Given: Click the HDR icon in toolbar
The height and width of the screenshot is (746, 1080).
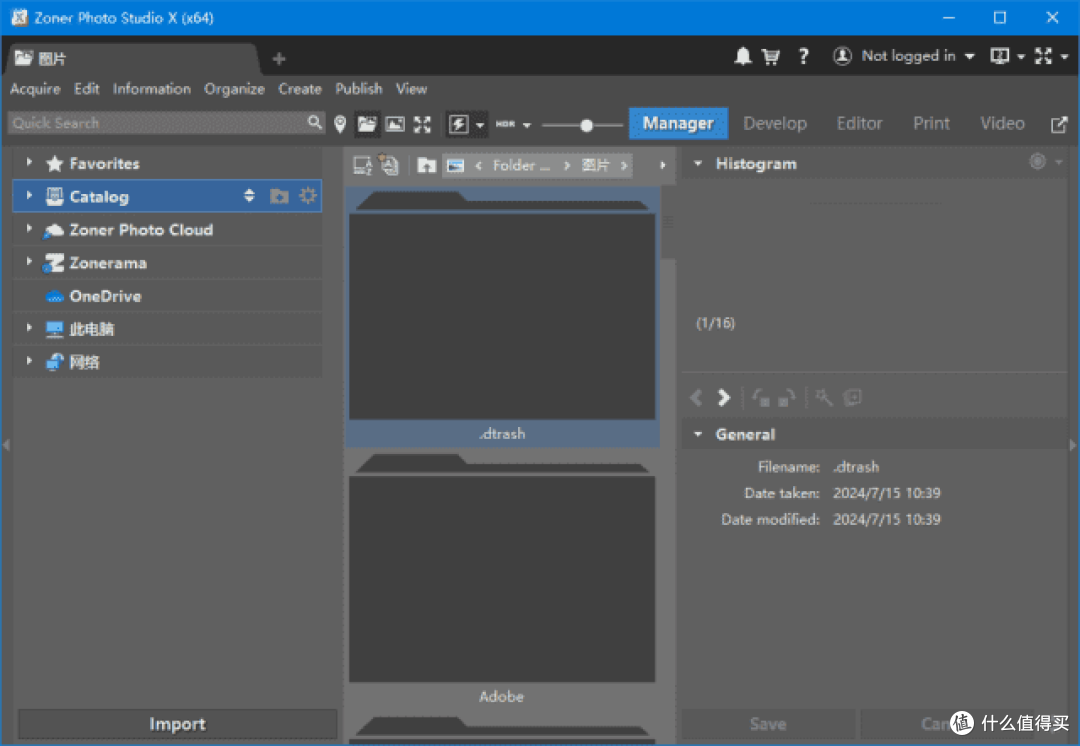Looking at the screenshot, I should pyautogui.click(x=506, y=124).
